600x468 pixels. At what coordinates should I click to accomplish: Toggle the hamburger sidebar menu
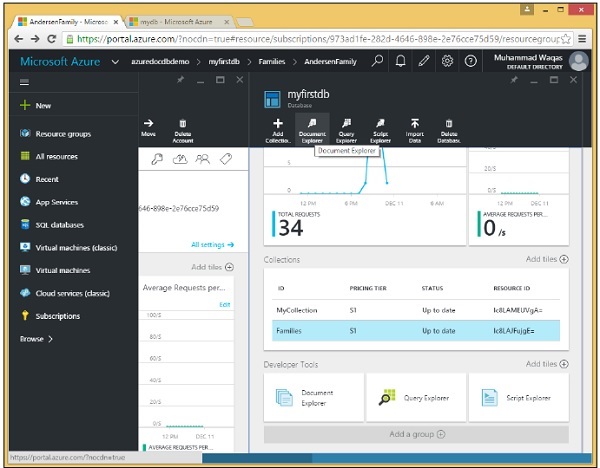[24, 82]
